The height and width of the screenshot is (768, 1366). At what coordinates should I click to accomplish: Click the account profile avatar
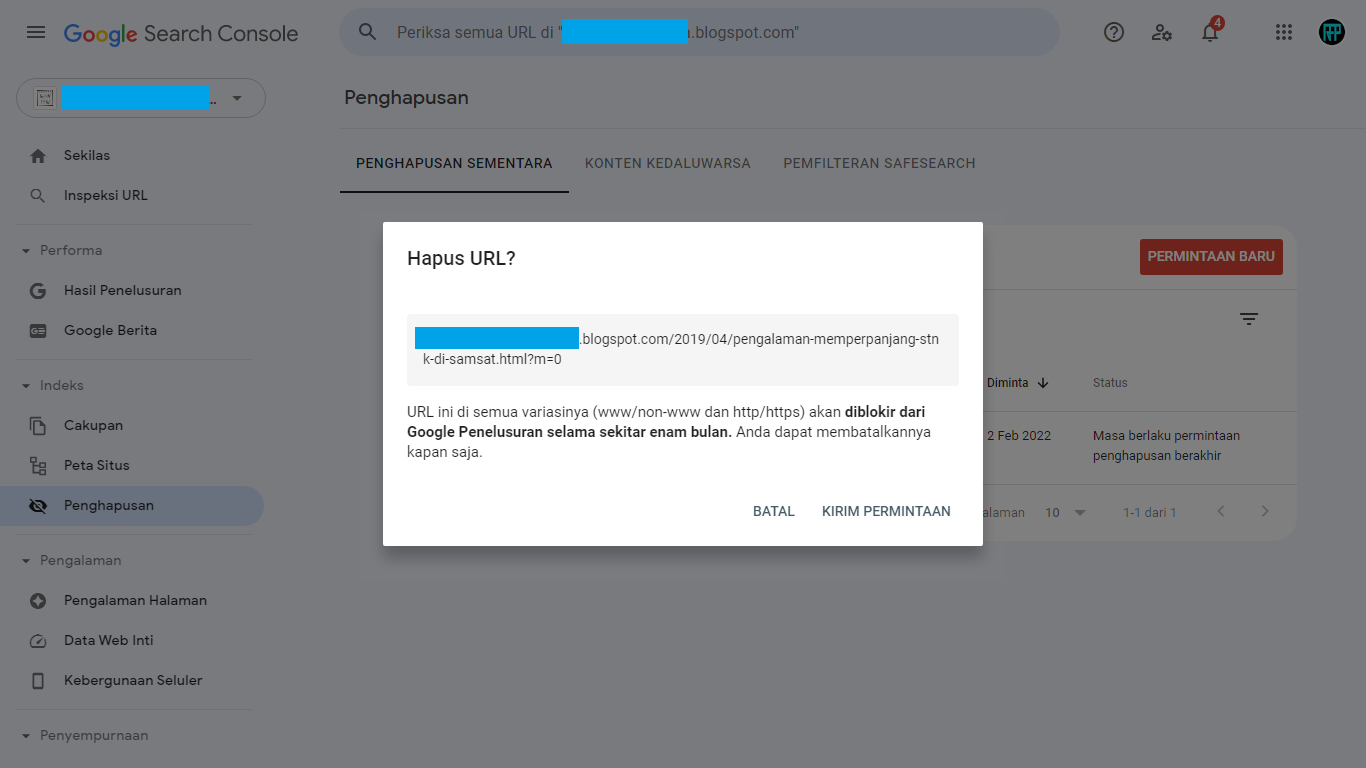[1332, 32]
